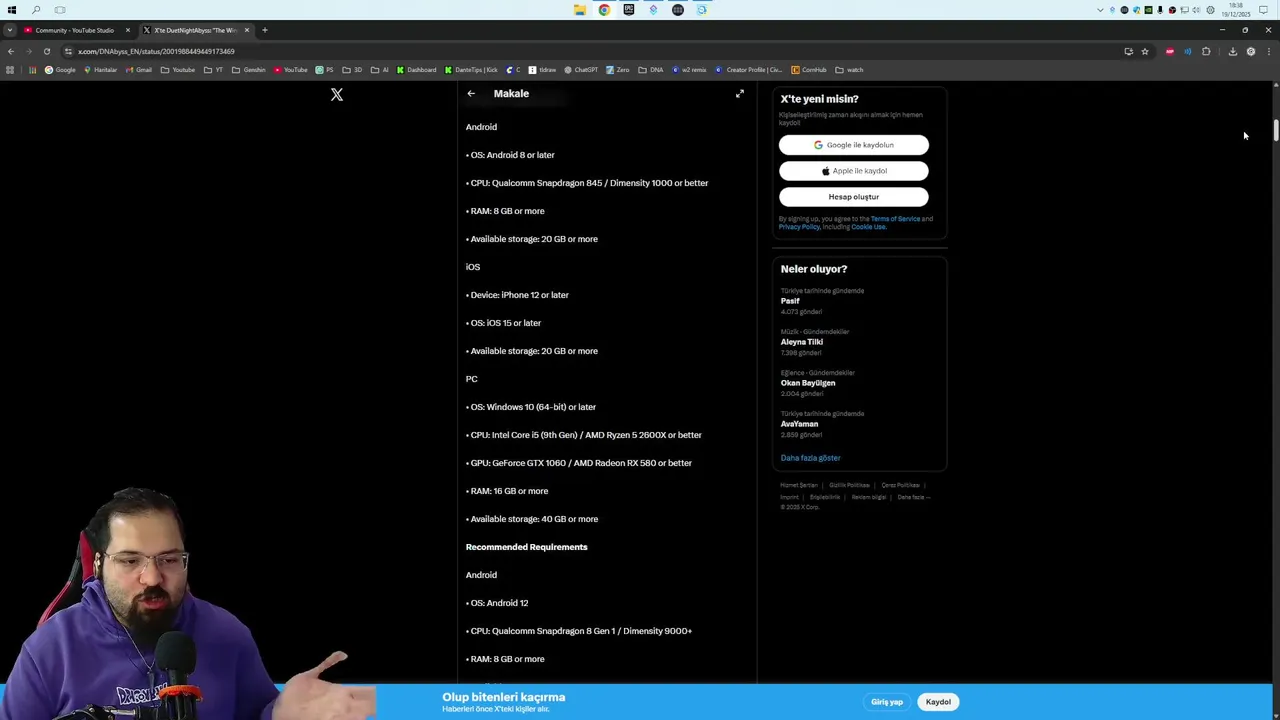The width and height of the screenshot is (1280, 720).
Task: Click the Kaydol button in bottom banner
Action: 938,702
